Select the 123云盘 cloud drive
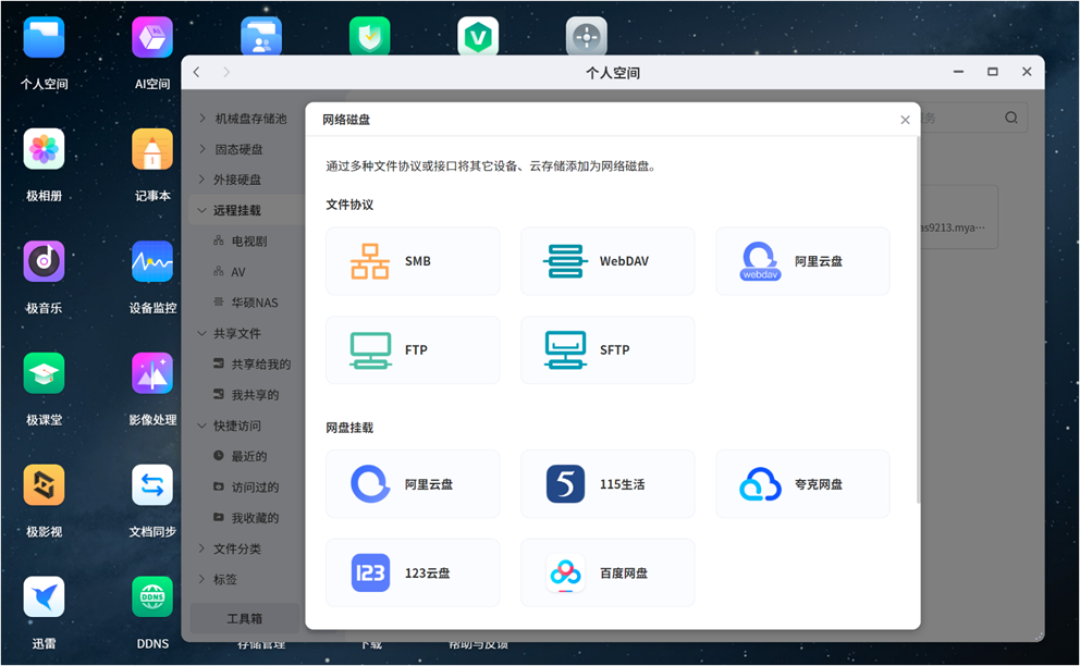The width and height of the screenshot is (1080, 666). pyautogui.click(x=413, y=573)
